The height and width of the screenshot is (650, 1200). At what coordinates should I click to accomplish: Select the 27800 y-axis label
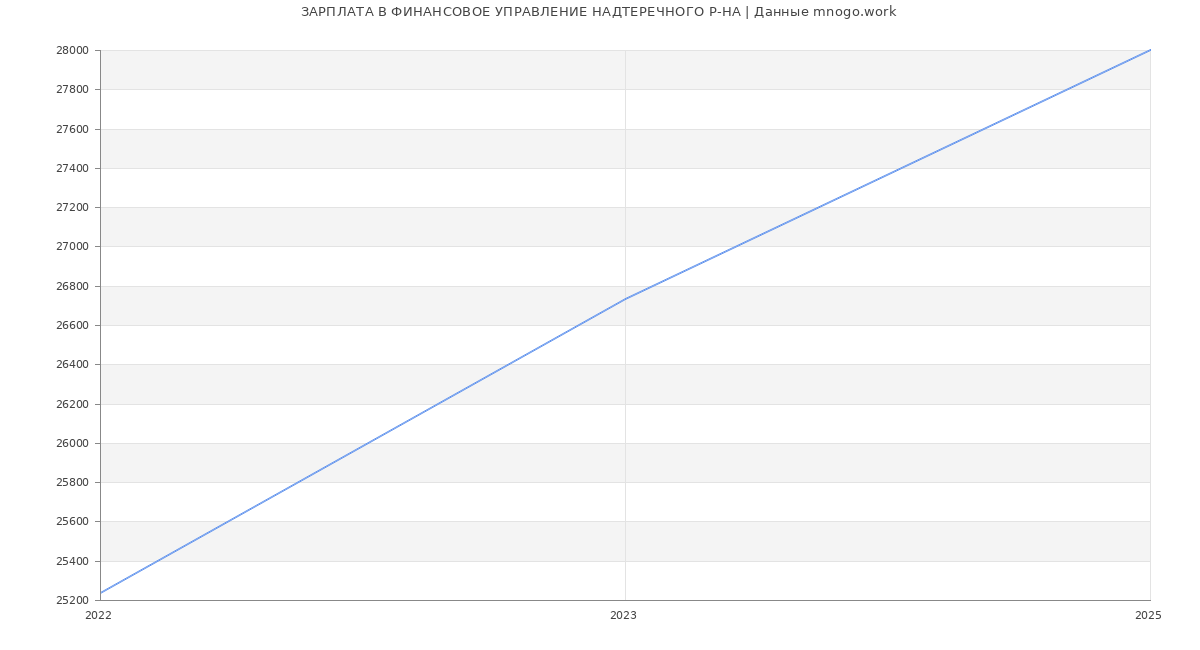(72, 90)
